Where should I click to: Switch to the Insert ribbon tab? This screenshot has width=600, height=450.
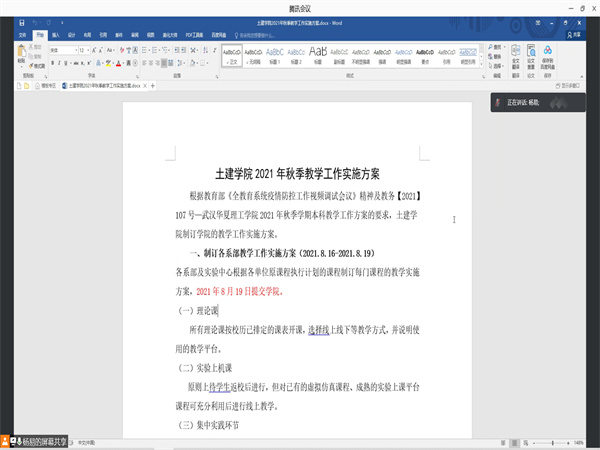(x=56, y=34)
